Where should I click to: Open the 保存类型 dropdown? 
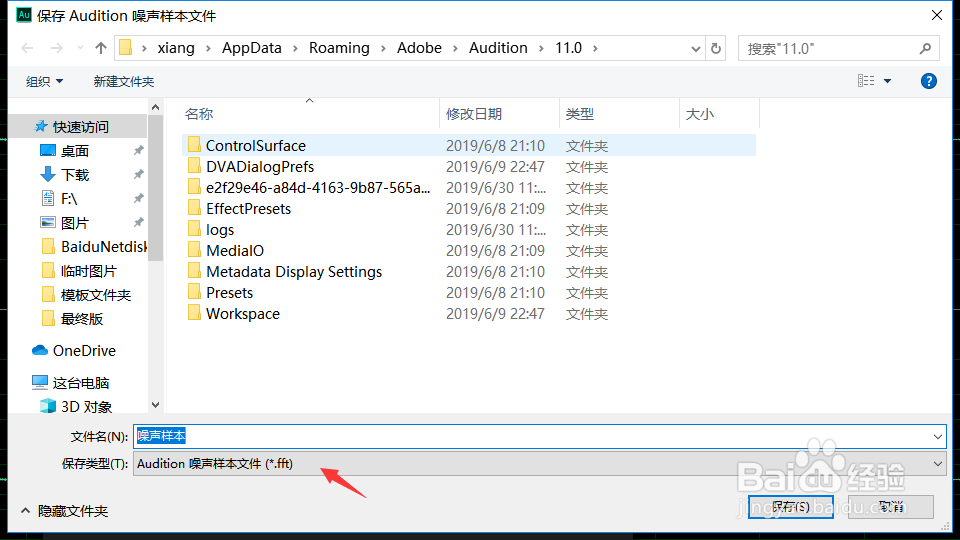coord(539,463)
